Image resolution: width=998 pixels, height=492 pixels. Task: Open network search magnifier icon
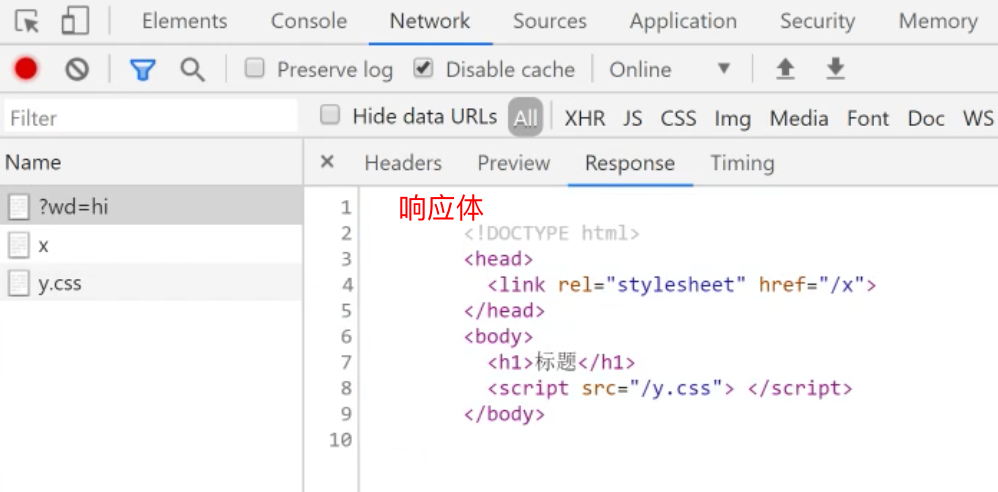point(192,69)
